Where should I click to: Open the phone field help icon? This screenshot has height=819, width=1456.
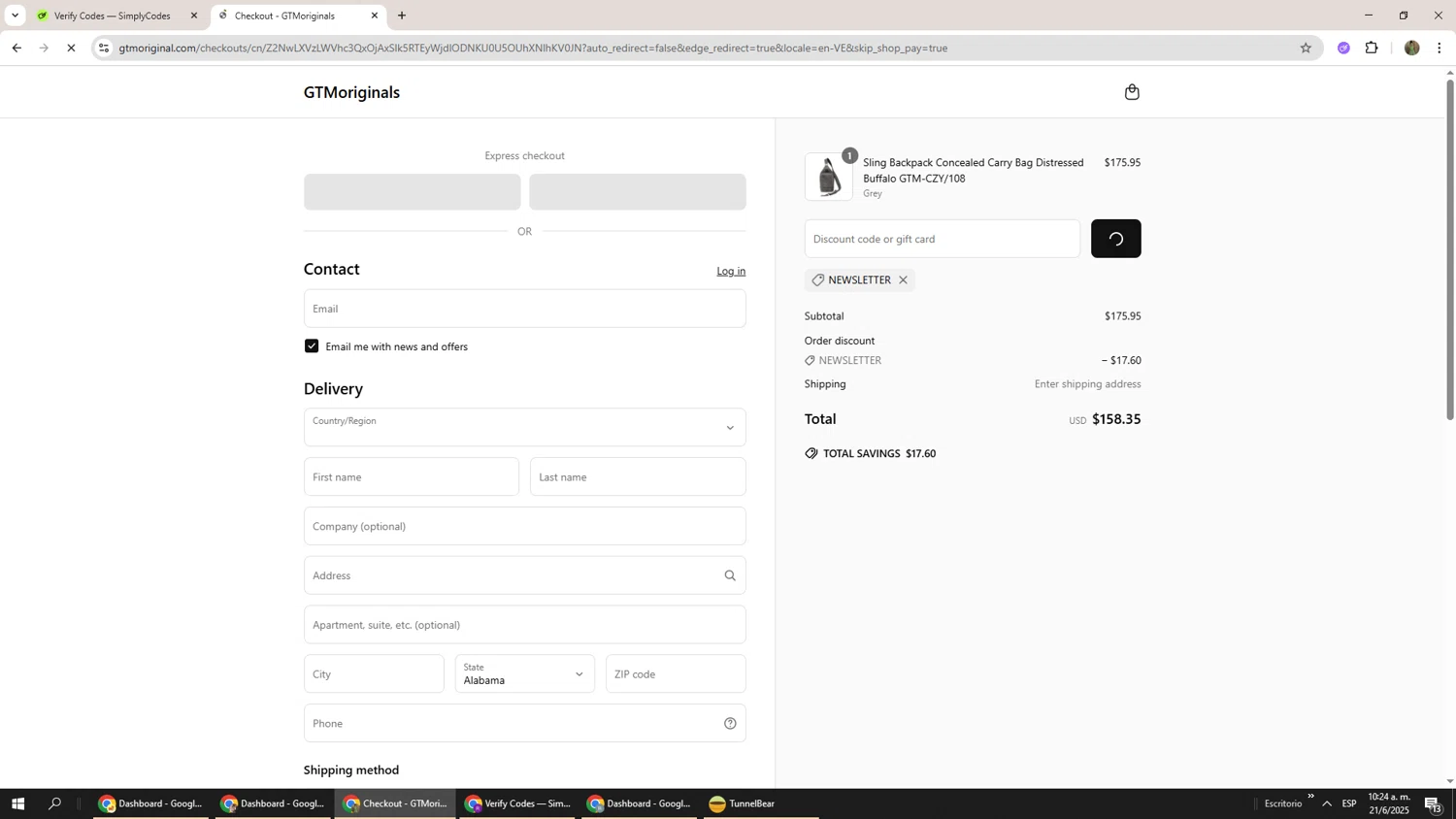click(x=730, y=723)
